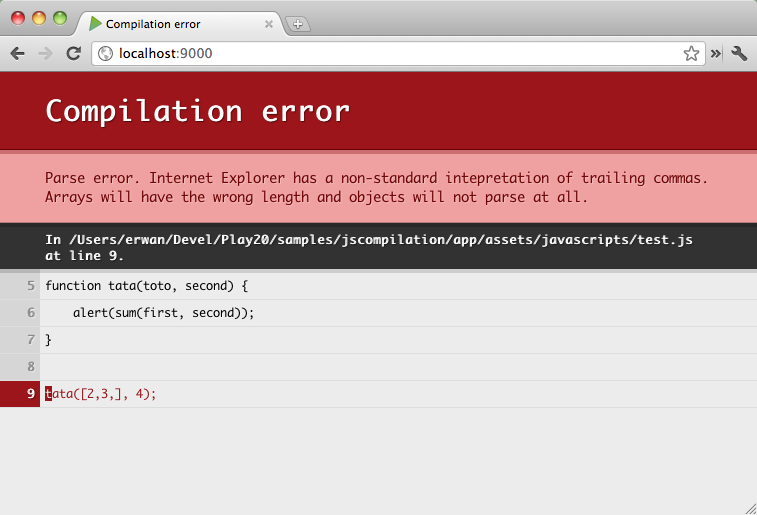The height and width of the screenshot is (515, 757).
Task: Bookmark this page with the star icon
Action: coord(691,54)
